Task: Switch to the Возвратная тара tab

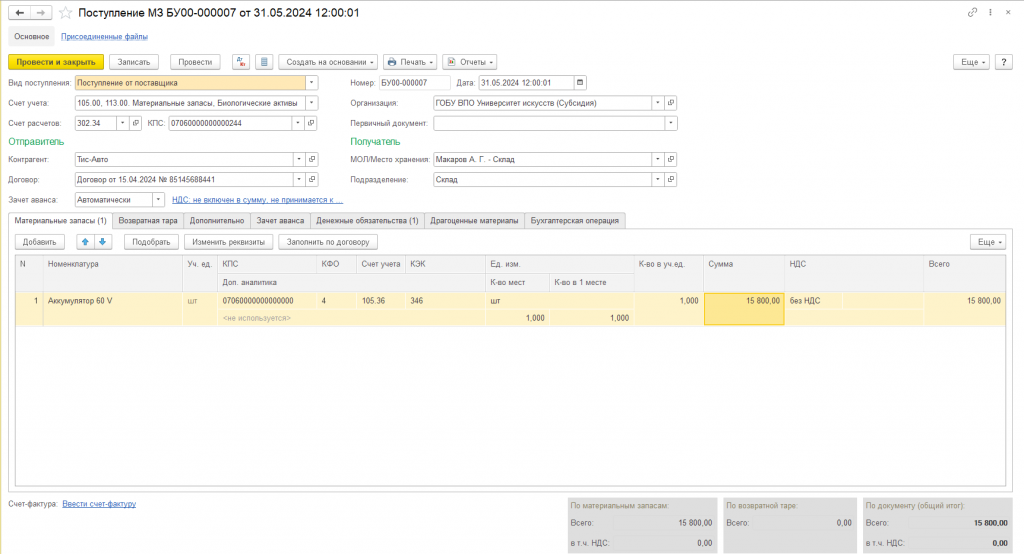Action: (x=148, y=221)
